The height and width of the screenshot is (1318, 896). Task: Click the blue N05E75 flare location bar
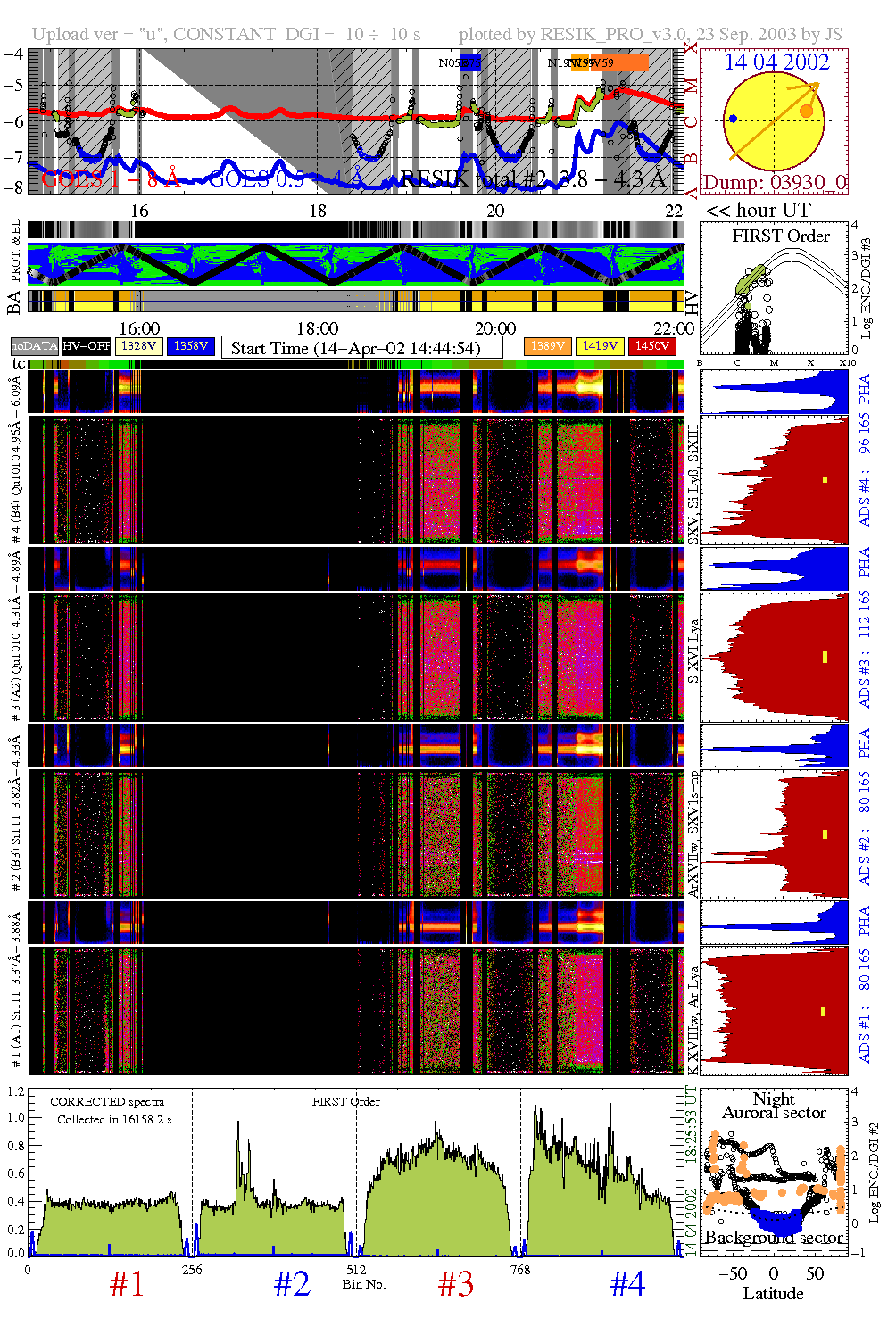coord(470,62)
